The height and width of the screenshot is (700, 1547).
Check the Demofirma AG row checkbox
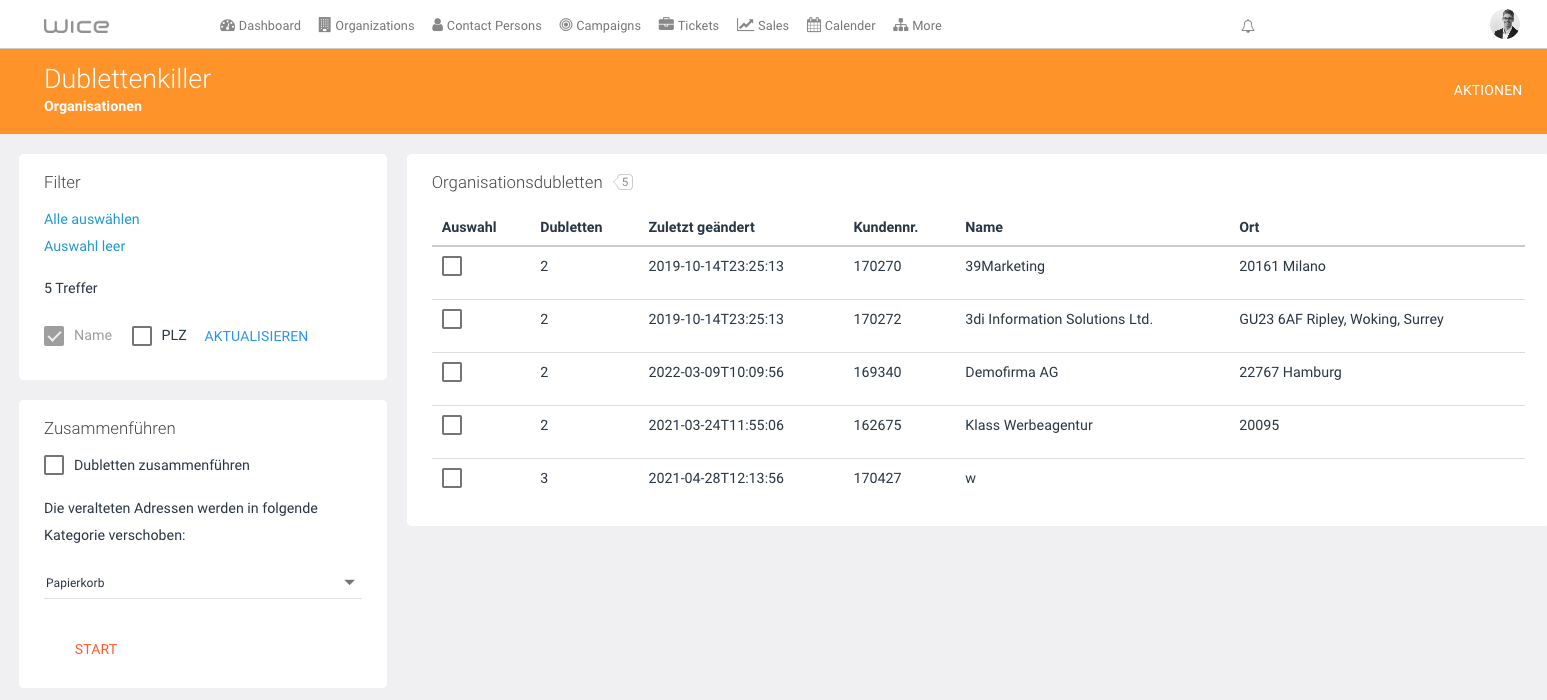(x=452, y=372)
